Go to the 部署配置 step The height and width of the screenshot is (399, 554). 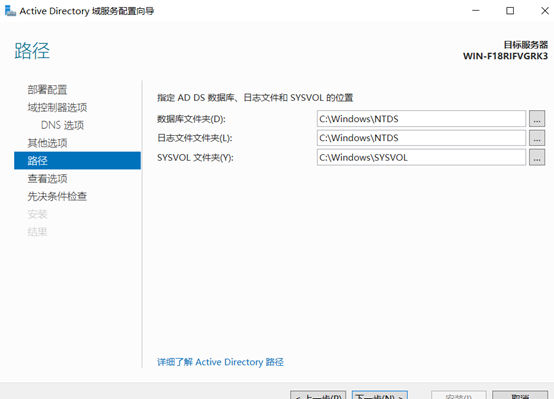(x=47, y=90)
